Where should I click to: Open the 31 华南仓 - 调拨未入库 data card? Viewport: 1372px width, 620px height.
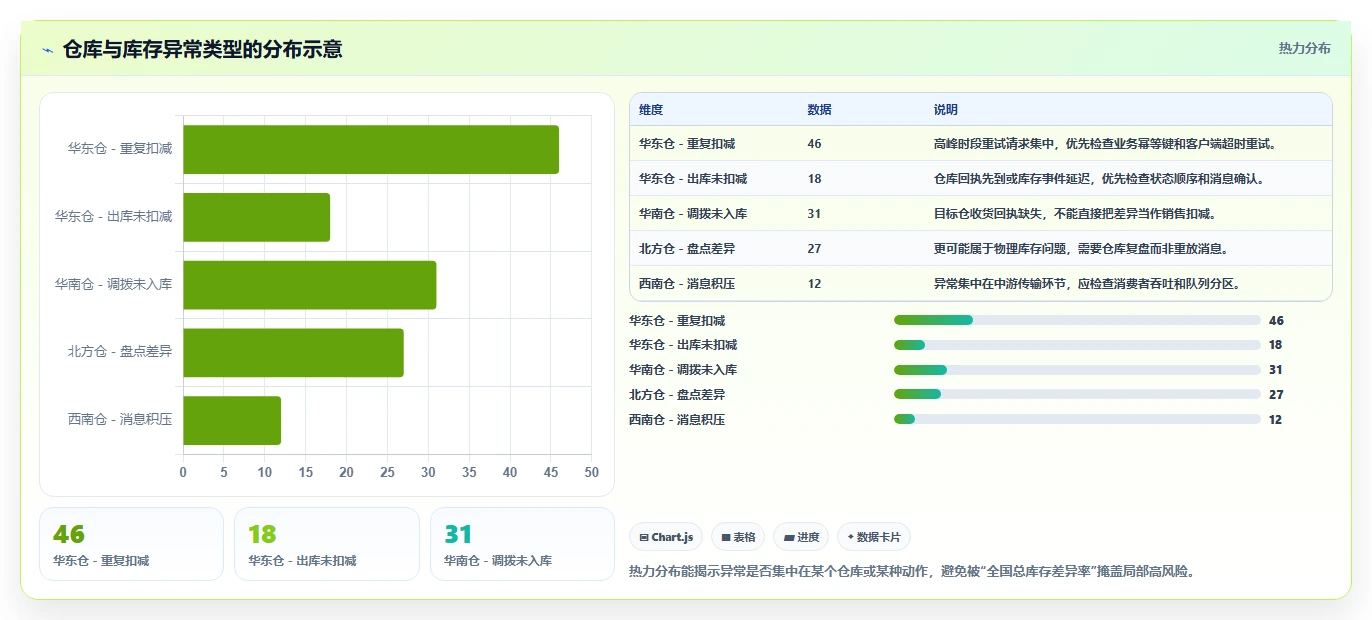(x=522, y=544)
